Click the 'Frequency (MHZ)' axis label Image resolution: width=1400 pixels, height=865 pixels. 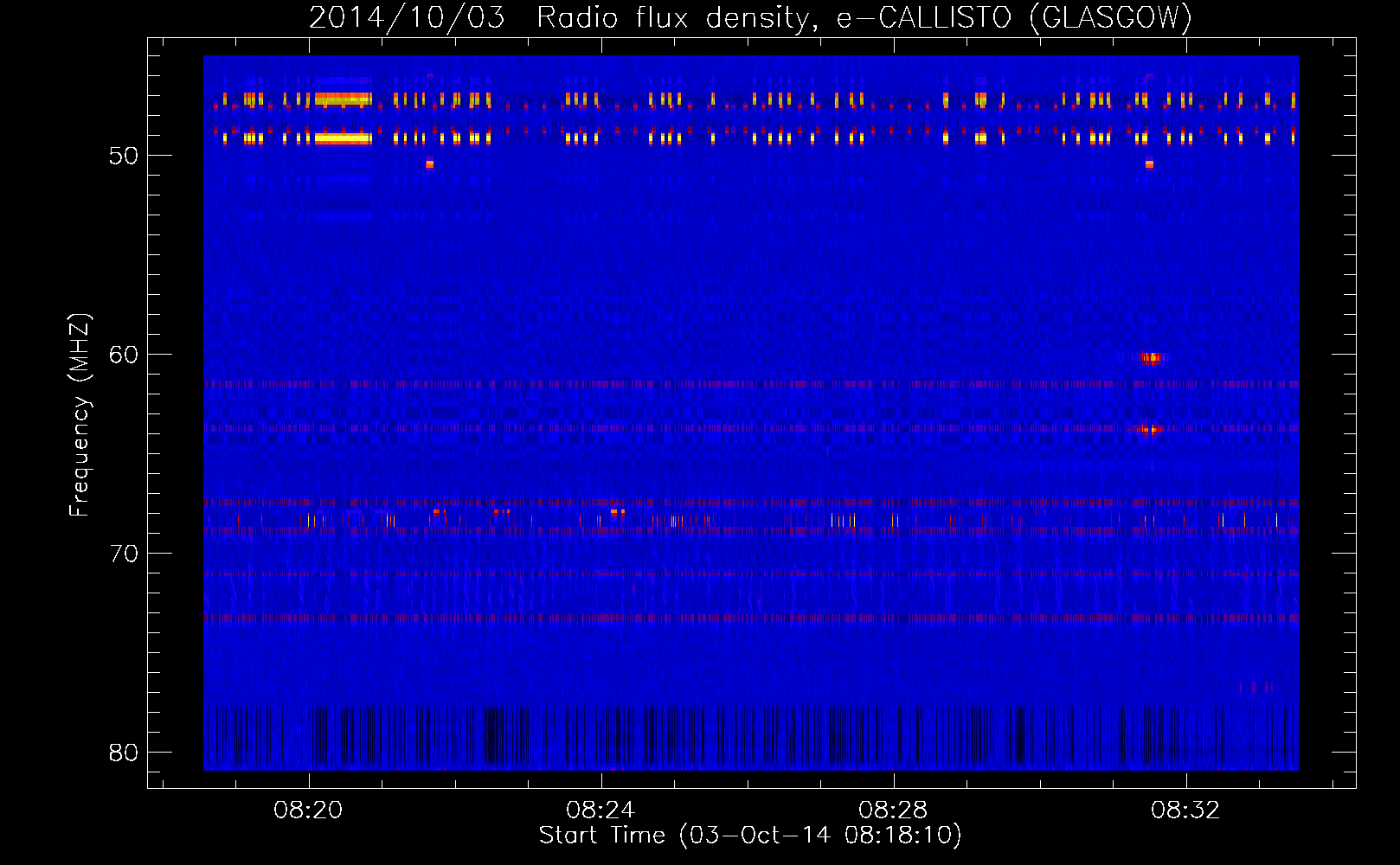79,415
